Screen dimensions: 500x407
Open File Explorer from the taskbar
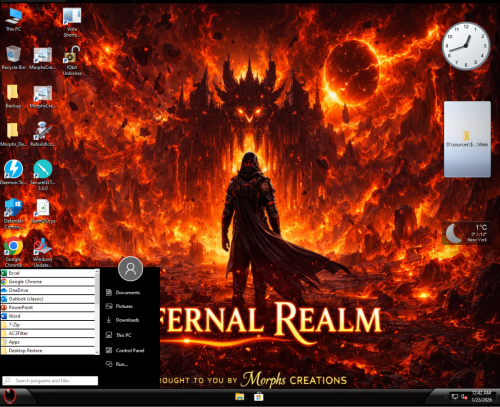tap(239, 397)
